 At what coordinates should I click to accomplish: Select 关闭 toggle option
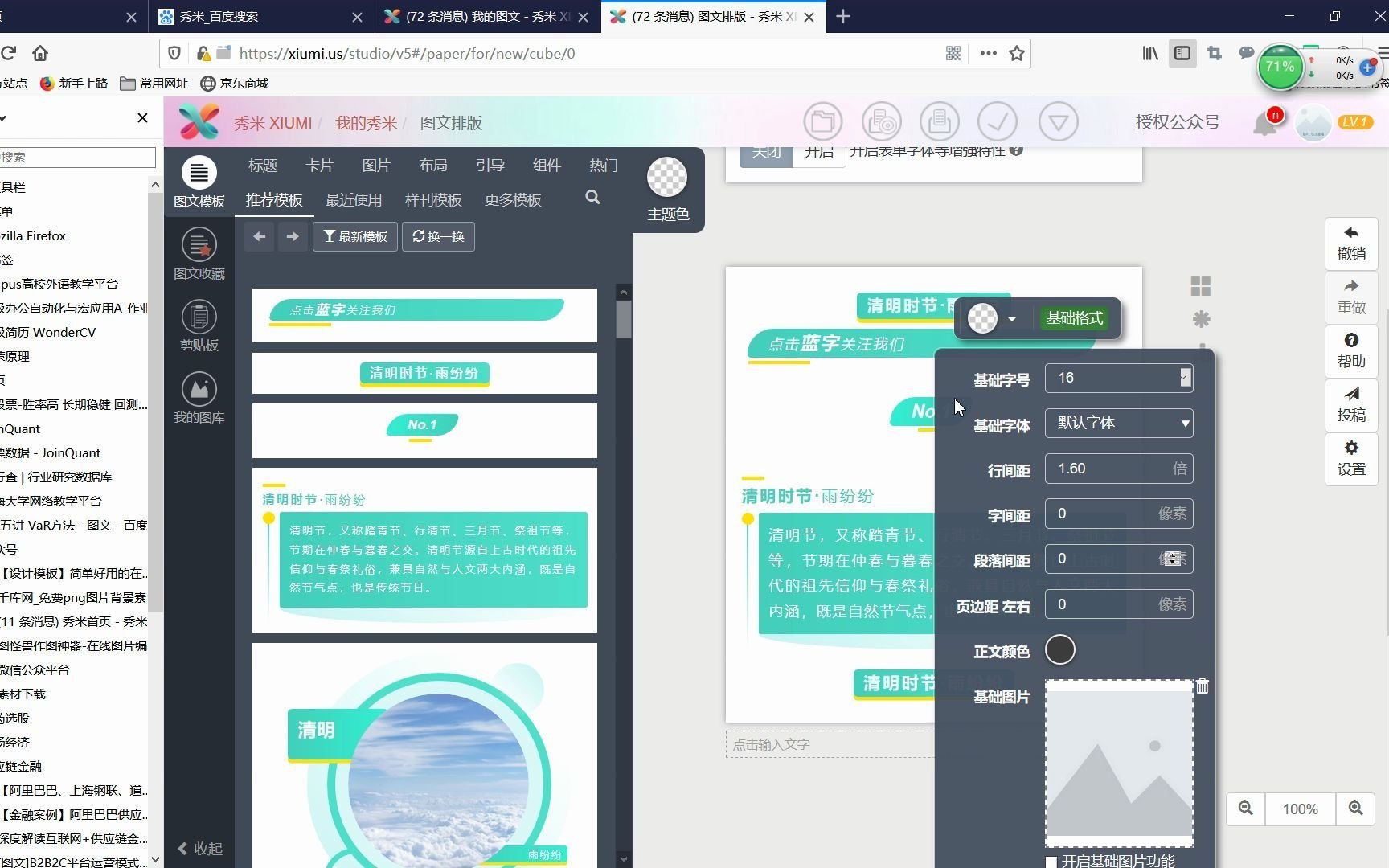click(766, 153)
